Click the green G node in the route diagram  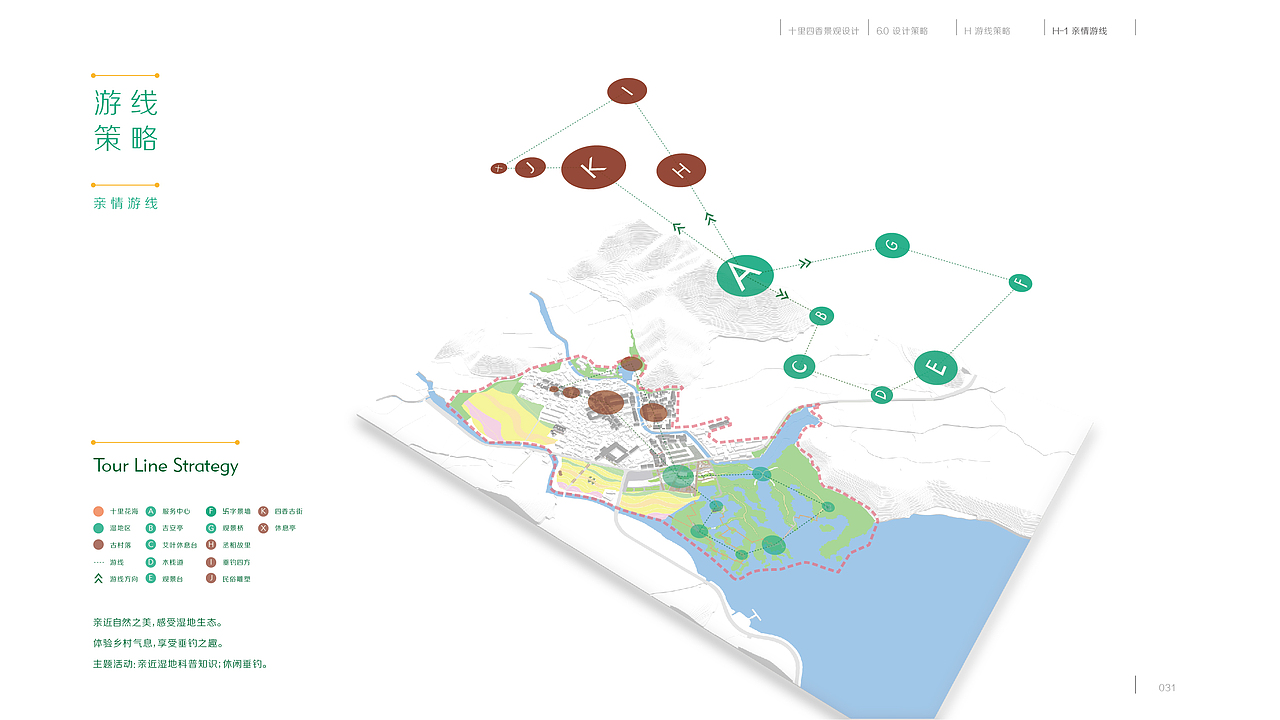coord(892,245)
